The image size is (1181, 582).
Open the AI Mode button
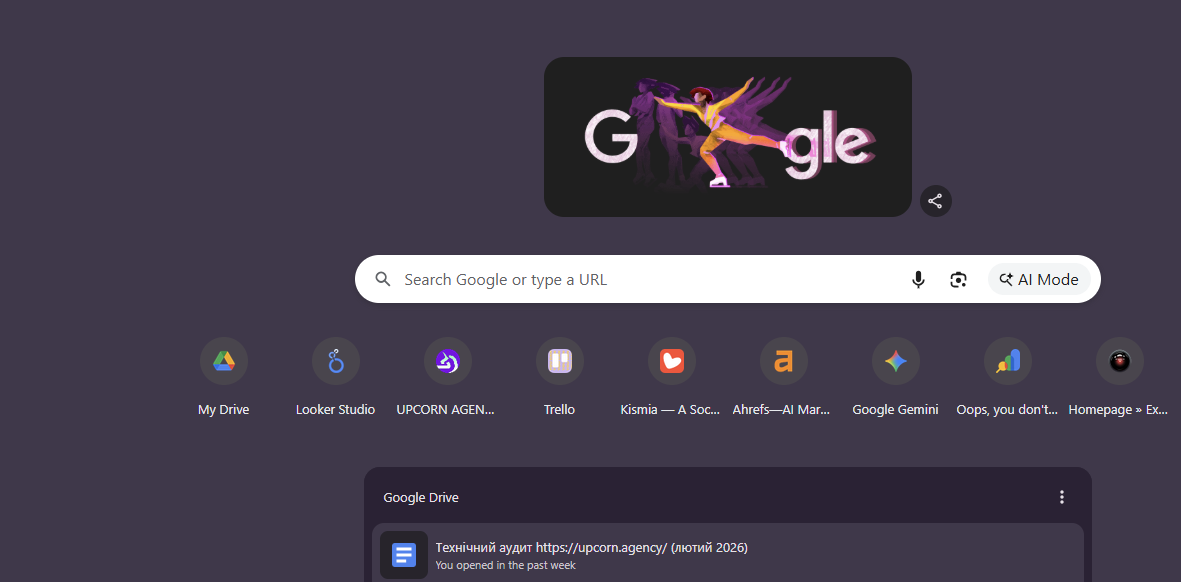point(1039,280)
